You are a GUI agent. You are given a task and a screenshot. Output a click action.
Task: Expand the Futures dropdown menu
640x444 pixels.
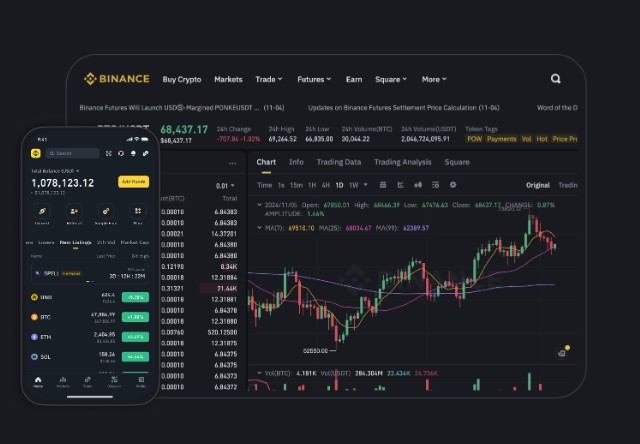(x=314, y=79)
